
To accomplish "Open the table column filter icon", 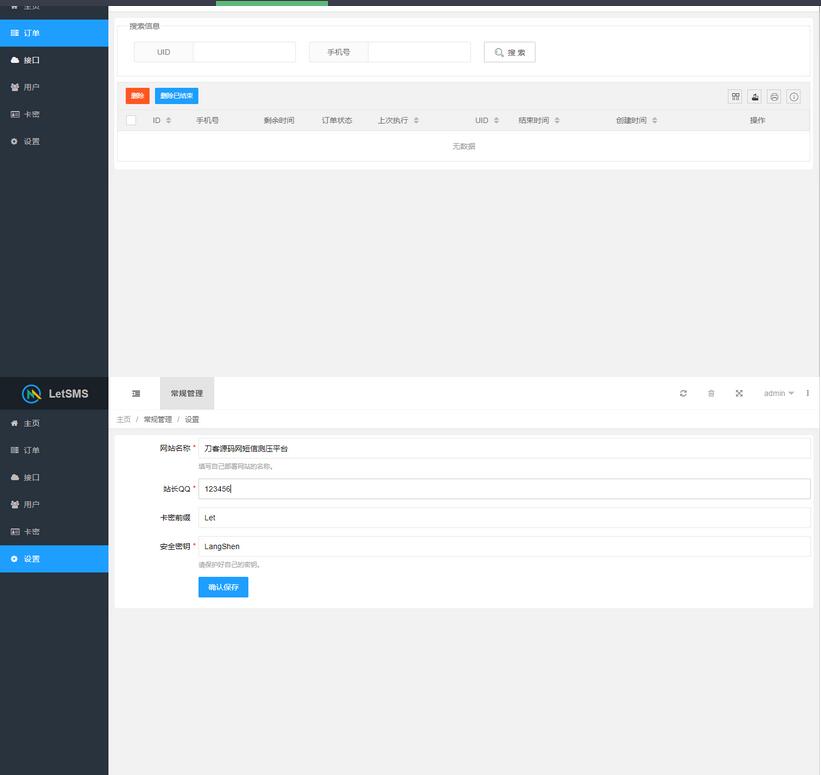I will (736, 97).
